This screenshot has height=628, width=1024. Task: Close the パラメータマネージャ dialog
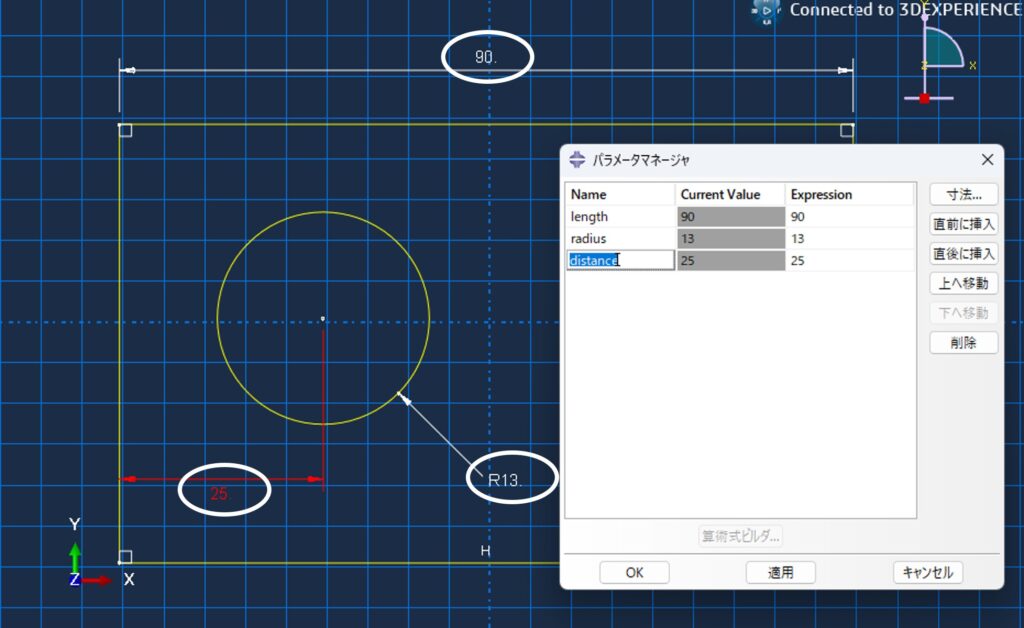987,159
